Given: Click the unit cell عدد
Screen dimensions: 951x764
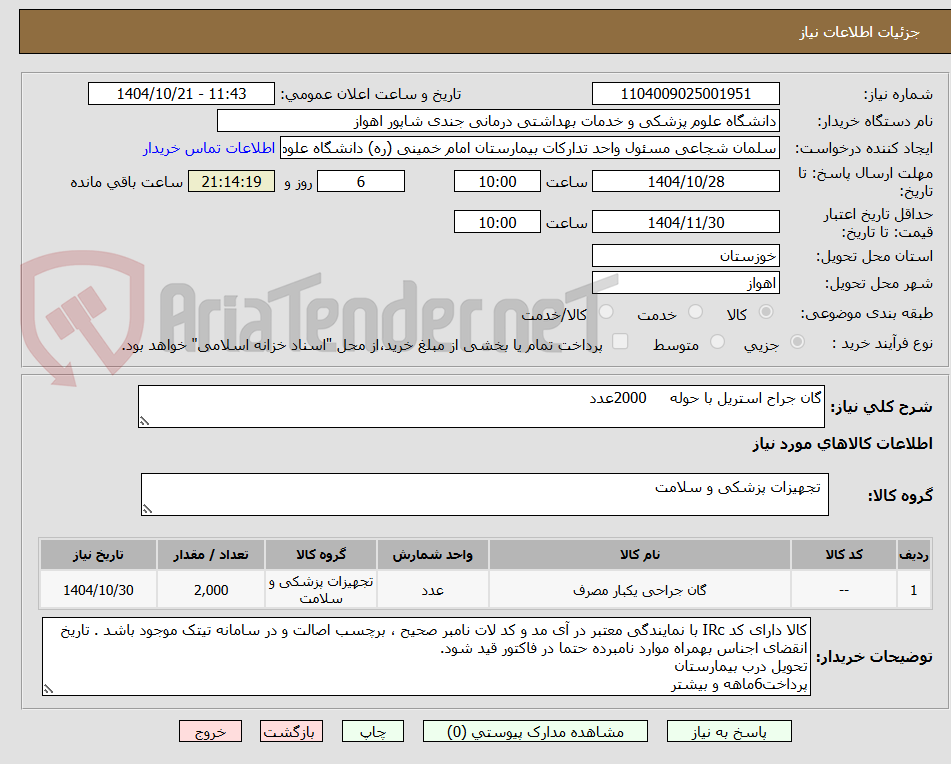Looking at the screenshot, I should tap(432, 590).
